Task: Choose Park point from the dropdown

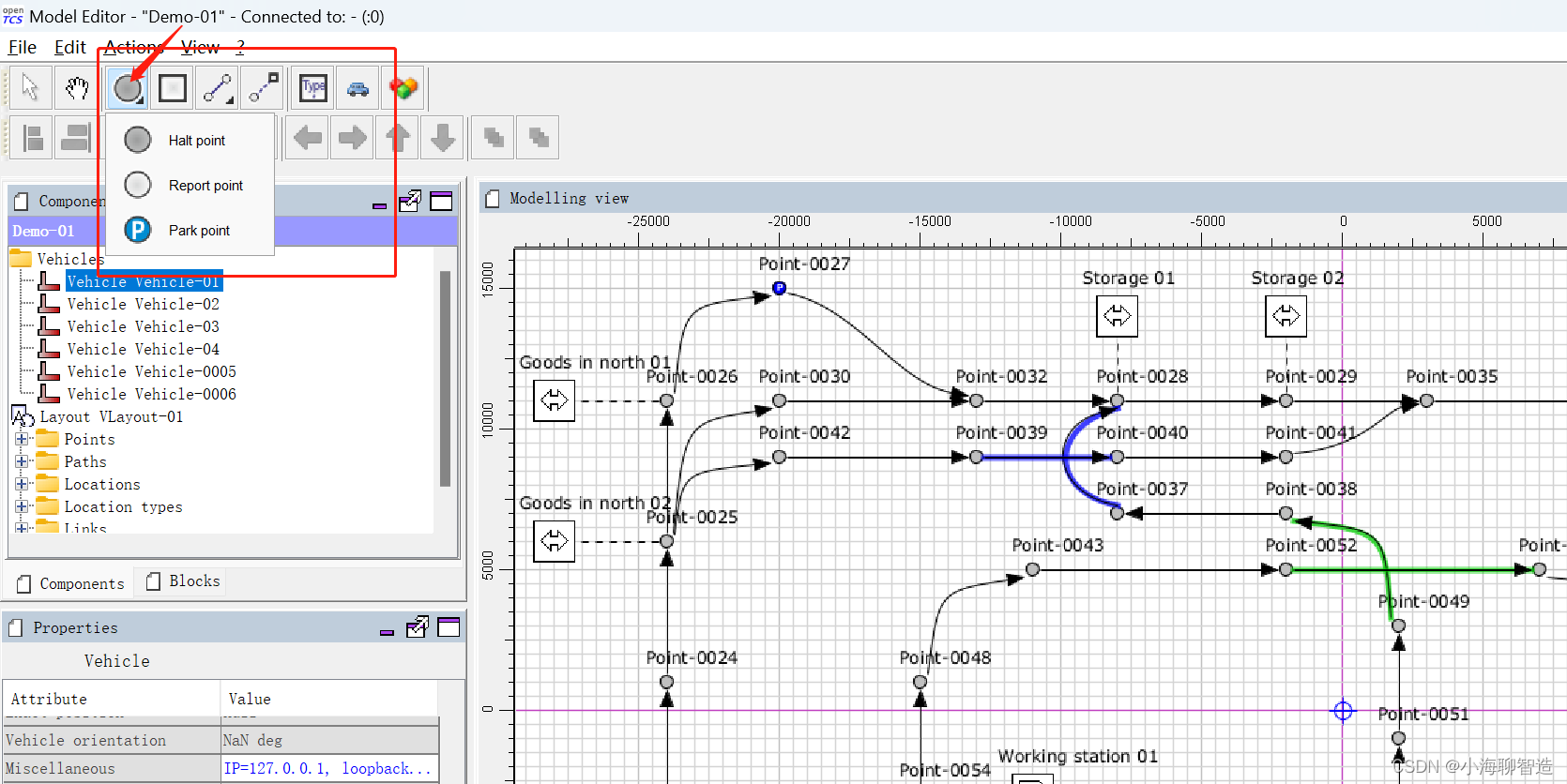Action: coord(190,230)
